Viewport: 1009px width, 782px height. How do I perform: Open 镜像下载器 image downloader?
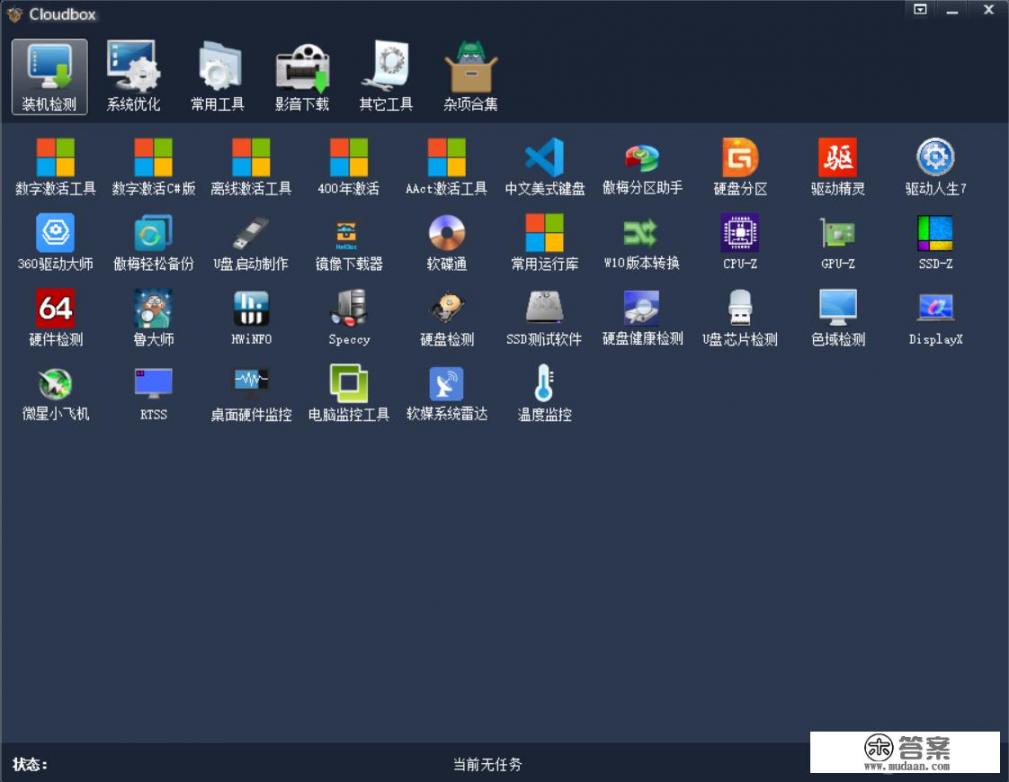coord(347,240)
